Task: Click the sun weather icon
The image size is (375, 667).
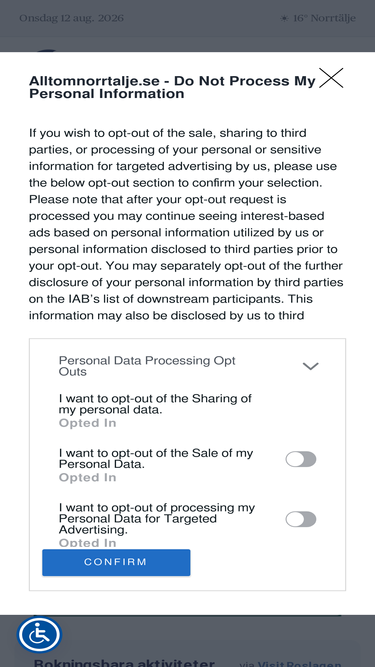Action: [284, 18]
